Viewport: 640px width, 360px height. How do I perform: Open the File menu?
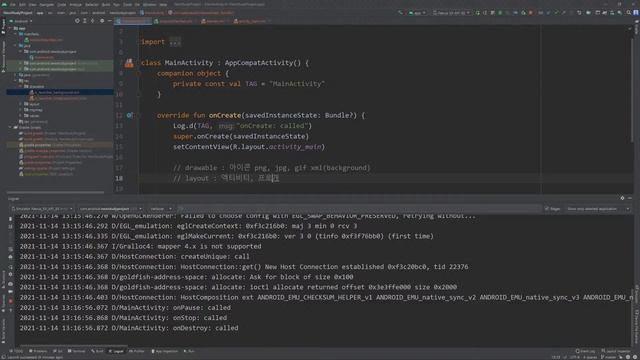coord(13,4)
